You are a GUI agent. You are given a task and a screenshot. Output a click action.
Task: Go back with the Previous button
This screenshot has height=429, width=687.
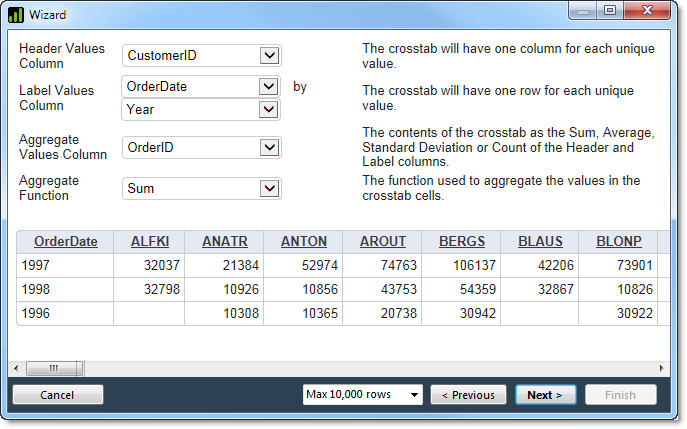[x=468, y=395]
